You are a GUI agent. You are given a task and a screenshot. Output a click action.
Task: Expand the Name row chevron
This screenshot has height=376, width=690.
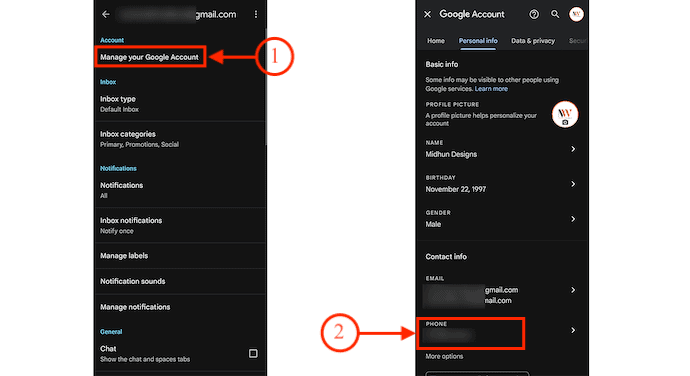tap(573, 149)
